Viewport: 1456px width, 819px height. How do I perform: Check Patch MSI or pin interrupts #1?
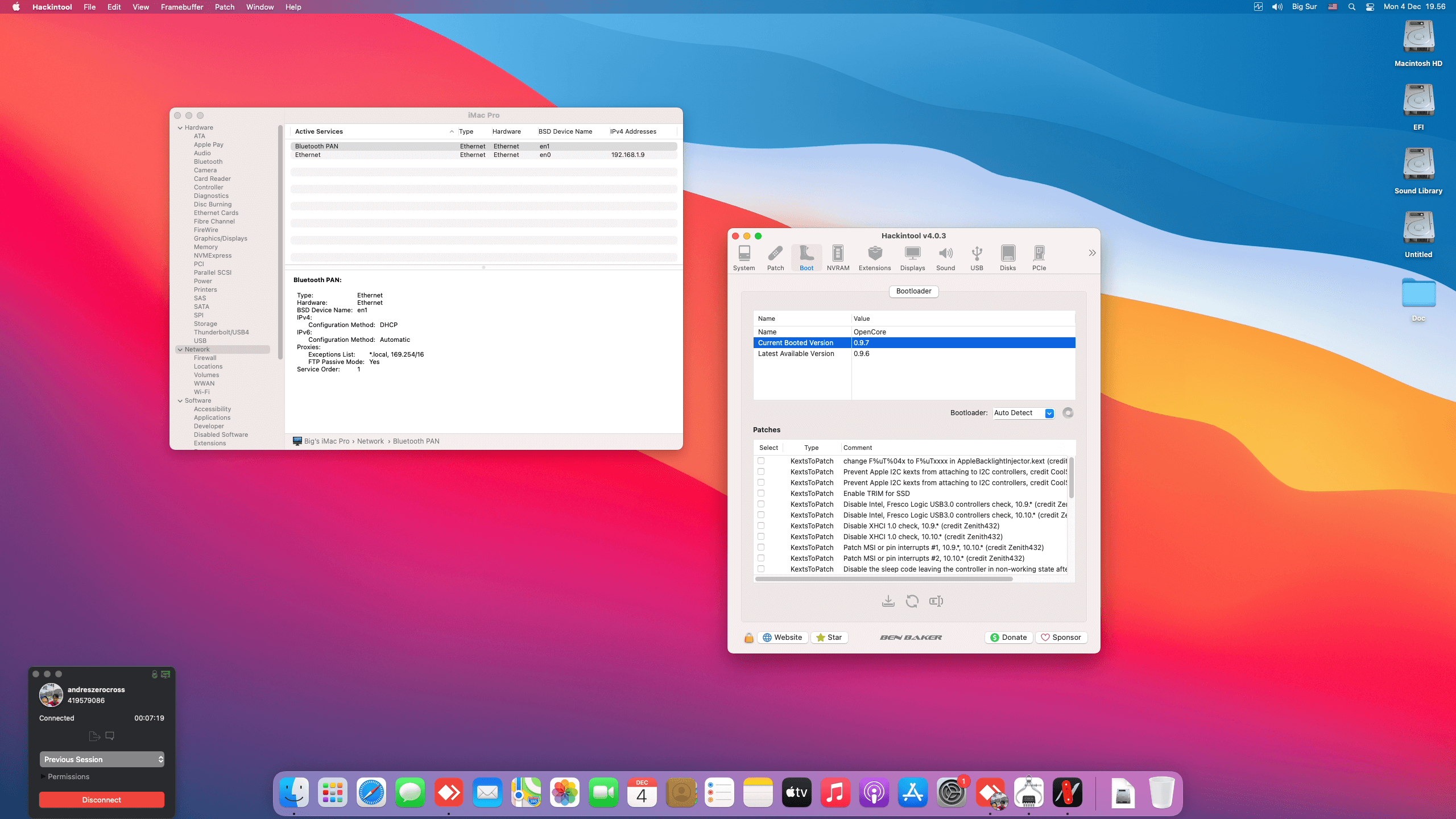tap(761, 547)
